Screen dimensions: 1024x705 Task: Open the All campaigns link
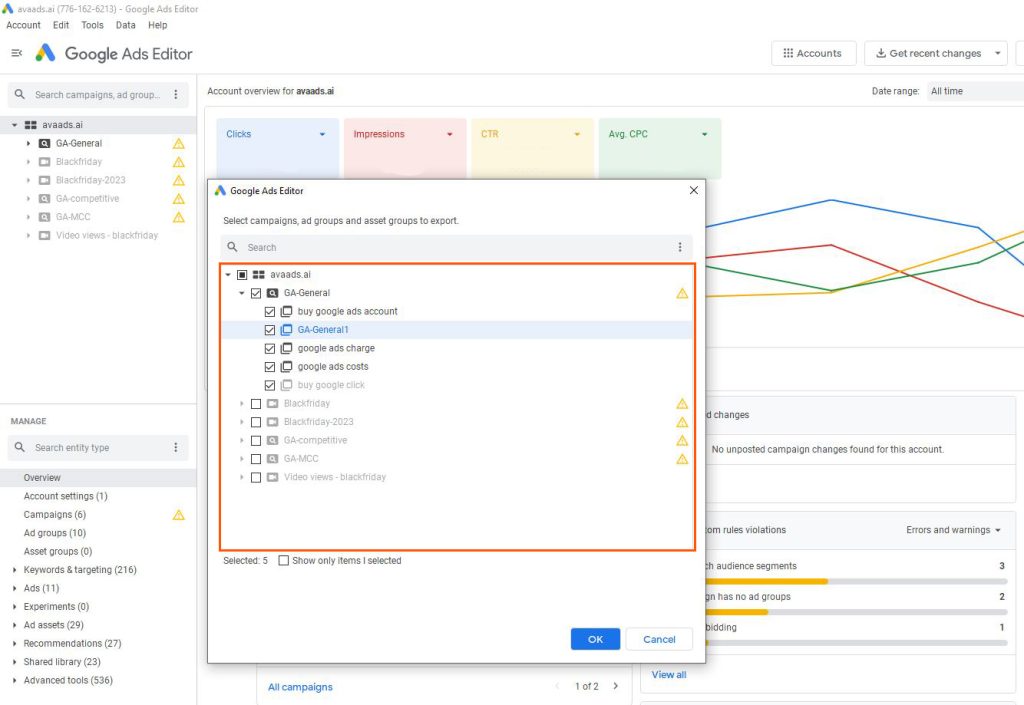point(300,687)
